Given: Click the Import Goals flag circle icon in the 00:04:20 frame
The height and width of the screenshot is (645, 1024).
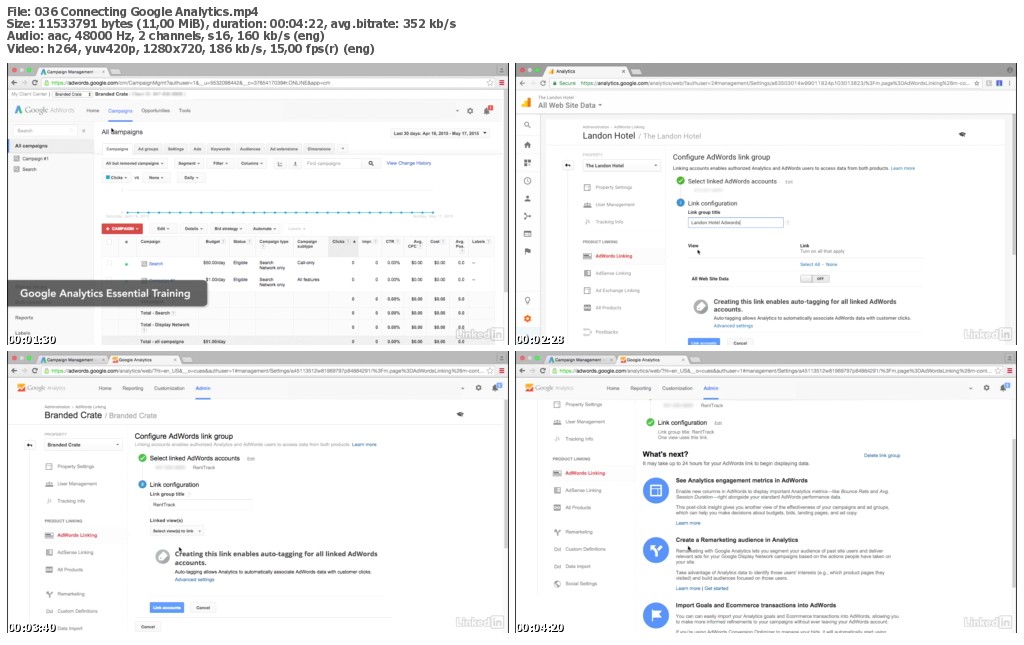Looking at the screenshot, I should [x=656, y=615].
